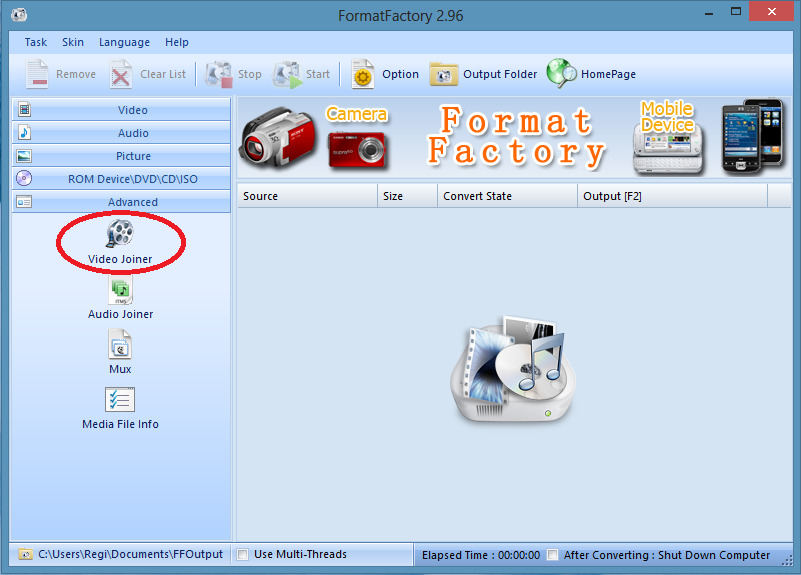Enable the Use Multi-Threads checkbox
Screen dimensions: 801x575
click(x=243, y=555)
